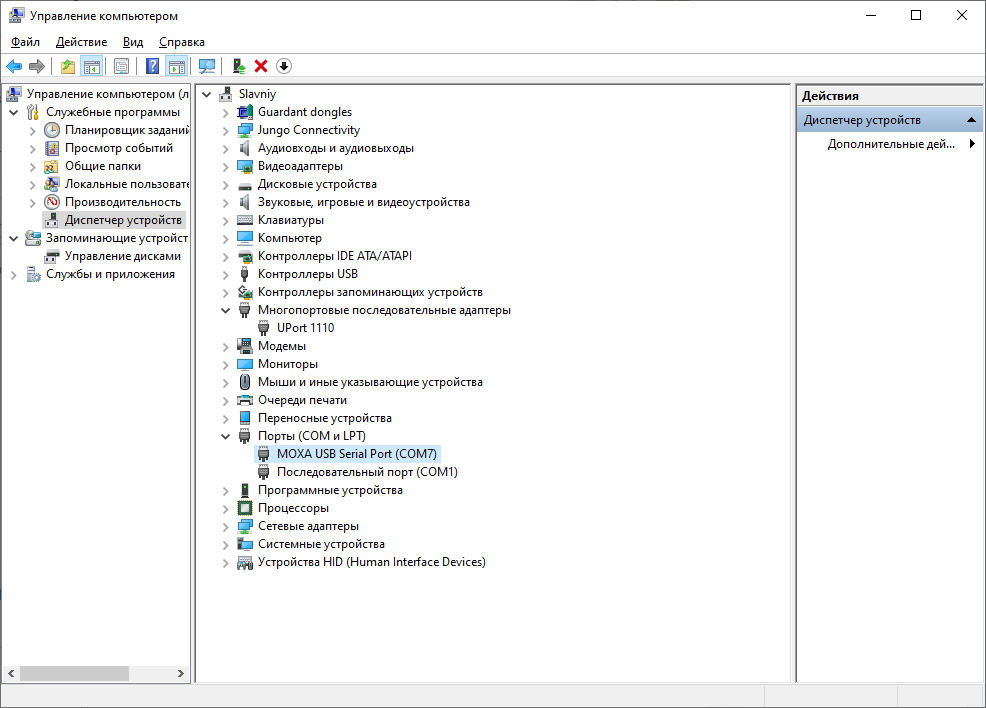Click the left pane horizontal scrollbar thumb
The height and width of the screenshot is (708, 986).
pyautogui.click(x=74, y=673)
